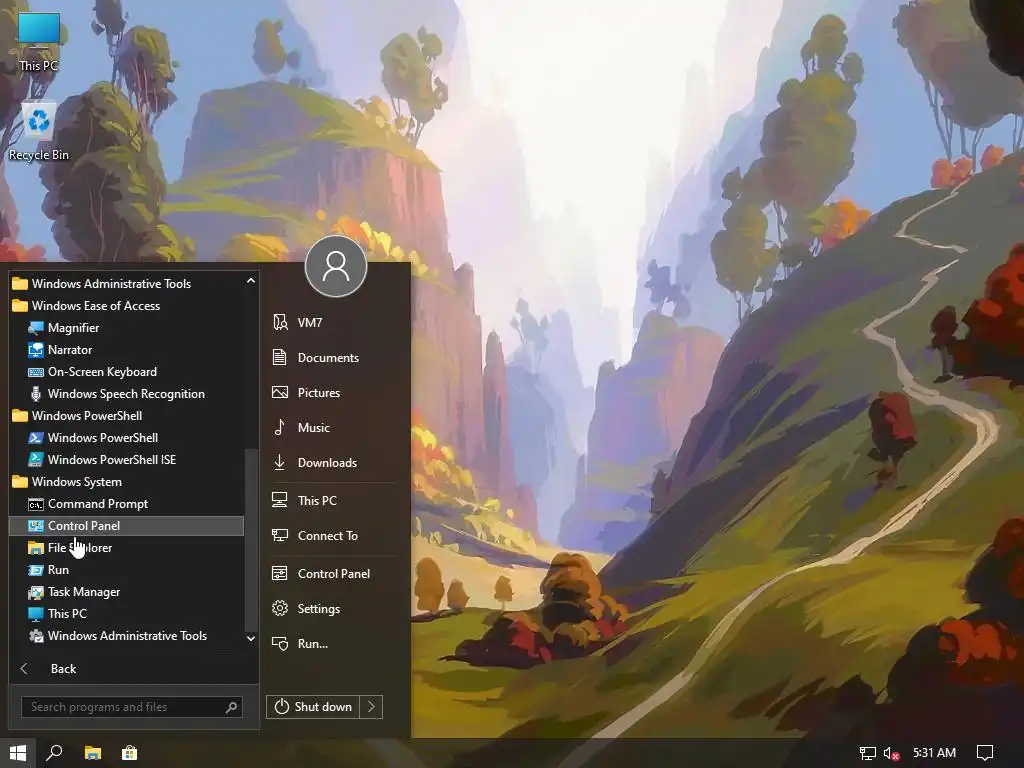Open the Action Center notifications icon
This screenshot has width=1024, height=768.
tap(985, 753)
